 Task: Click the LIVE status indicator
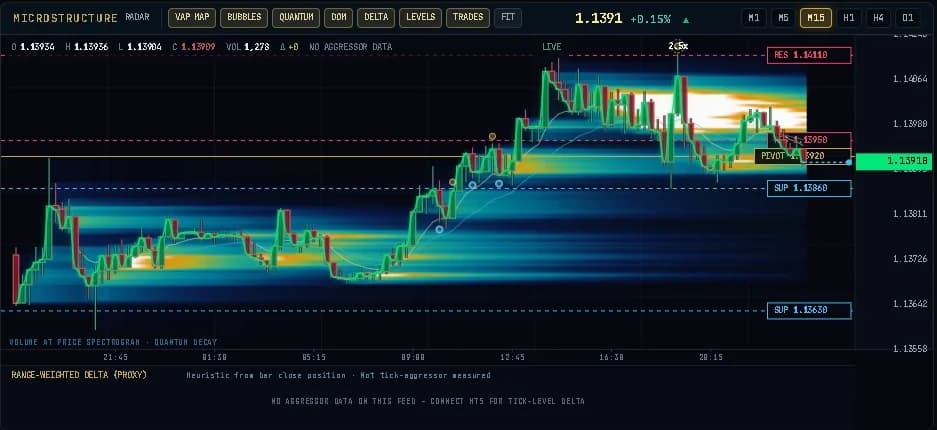point(552,46)
